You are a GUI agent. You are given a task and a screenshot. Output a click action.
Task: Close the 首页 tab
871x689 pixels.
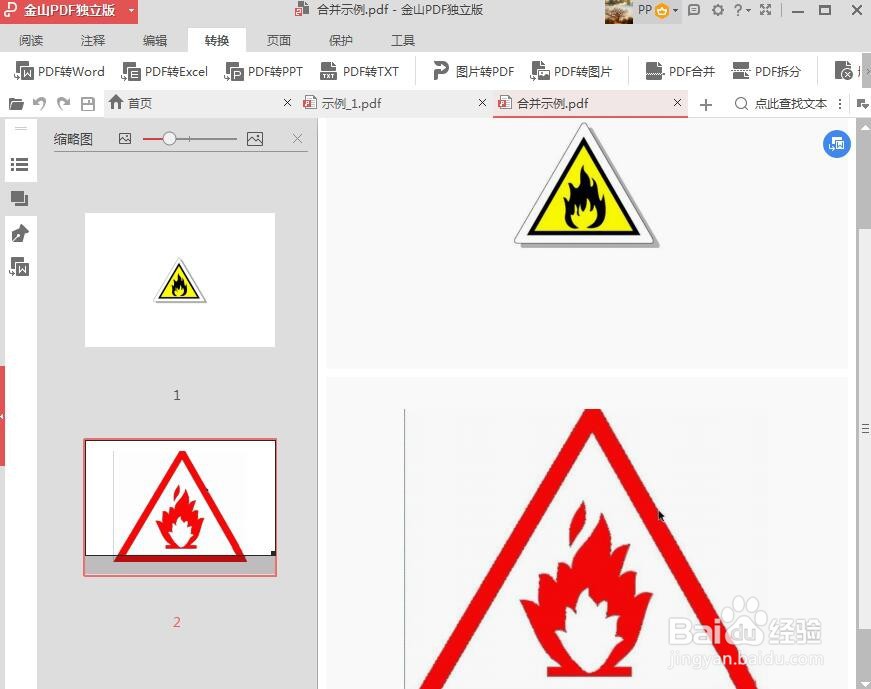(287, 103)
